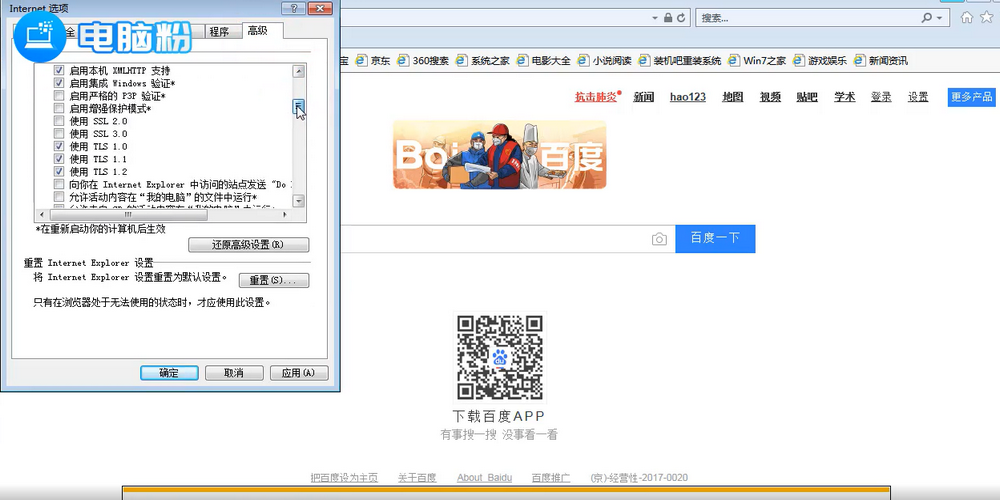Viewport: 1000px width, 500px height.
Task: Enable the 使用 SSL 2.0 checkbox
Action: (59, 121)
